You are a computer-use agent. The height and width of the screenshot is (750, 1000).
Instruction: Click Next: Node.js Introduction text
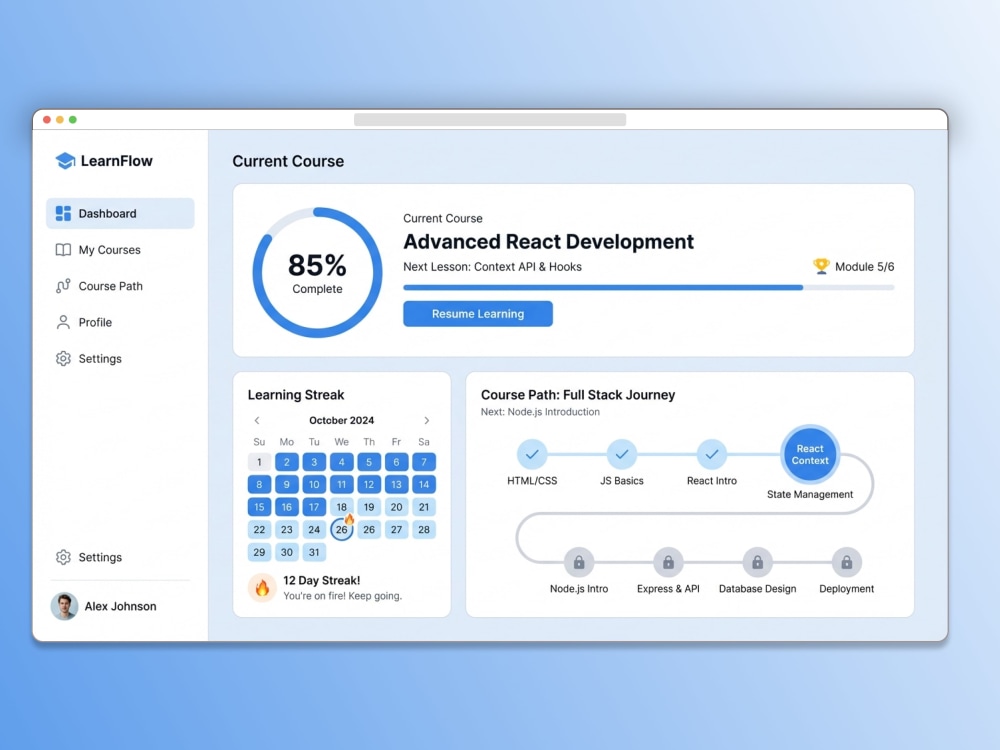point(540,412)
